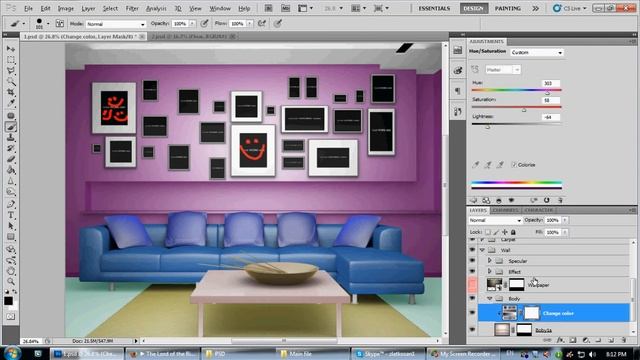Select the Horizontal Type tool
Image resolution: width=640 pixels, height=360 pixels.
(11, 215)
